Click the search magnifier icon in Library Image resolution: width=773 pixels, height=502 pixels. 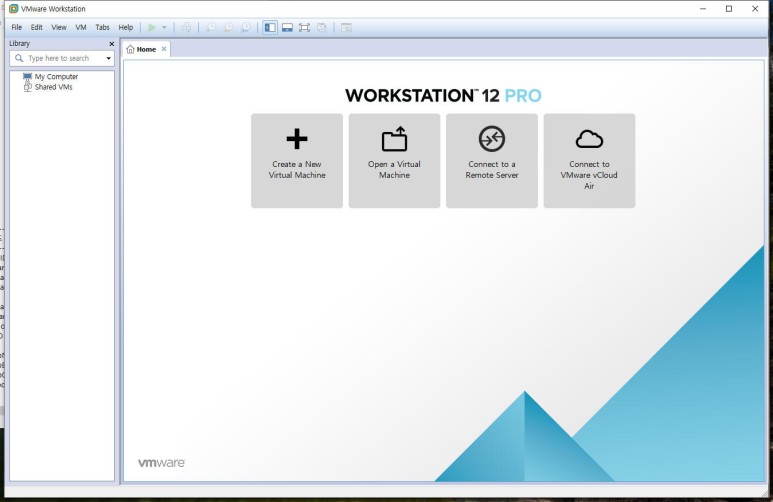click(19, 58)
